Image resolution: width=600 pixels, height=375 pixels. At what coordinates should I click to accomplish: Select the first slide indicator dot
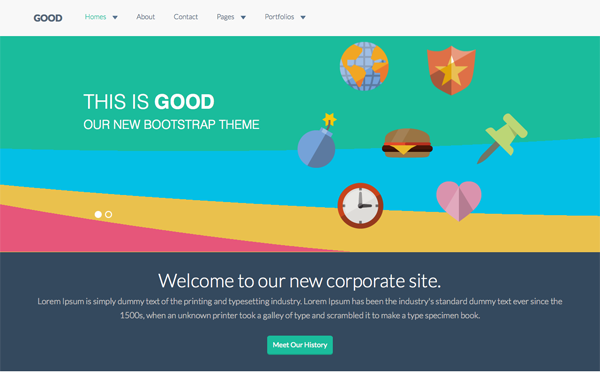[x=98, y=214]
